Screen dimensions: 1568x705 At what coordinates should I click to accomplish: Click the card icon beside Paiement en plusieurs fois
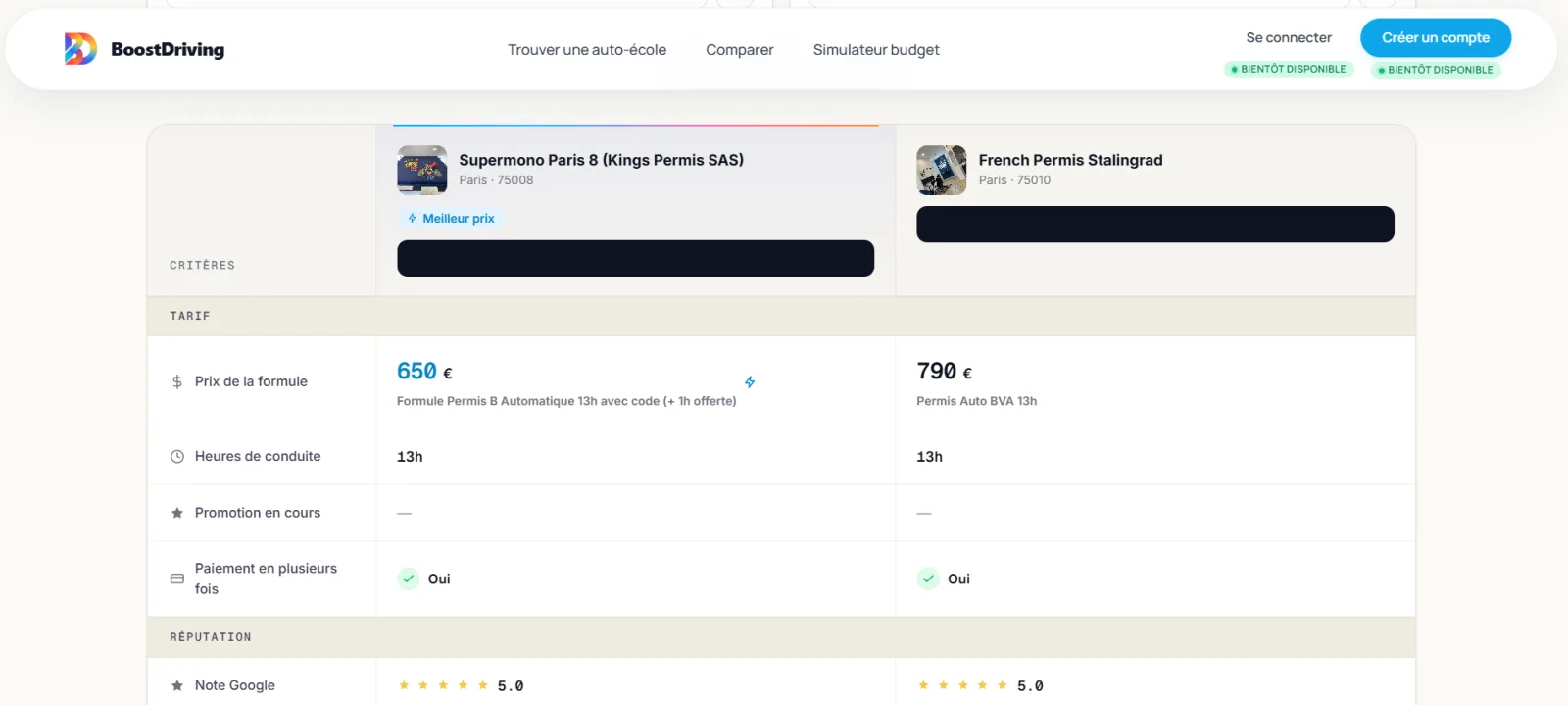pyautogui.click(x=177, y=579)
